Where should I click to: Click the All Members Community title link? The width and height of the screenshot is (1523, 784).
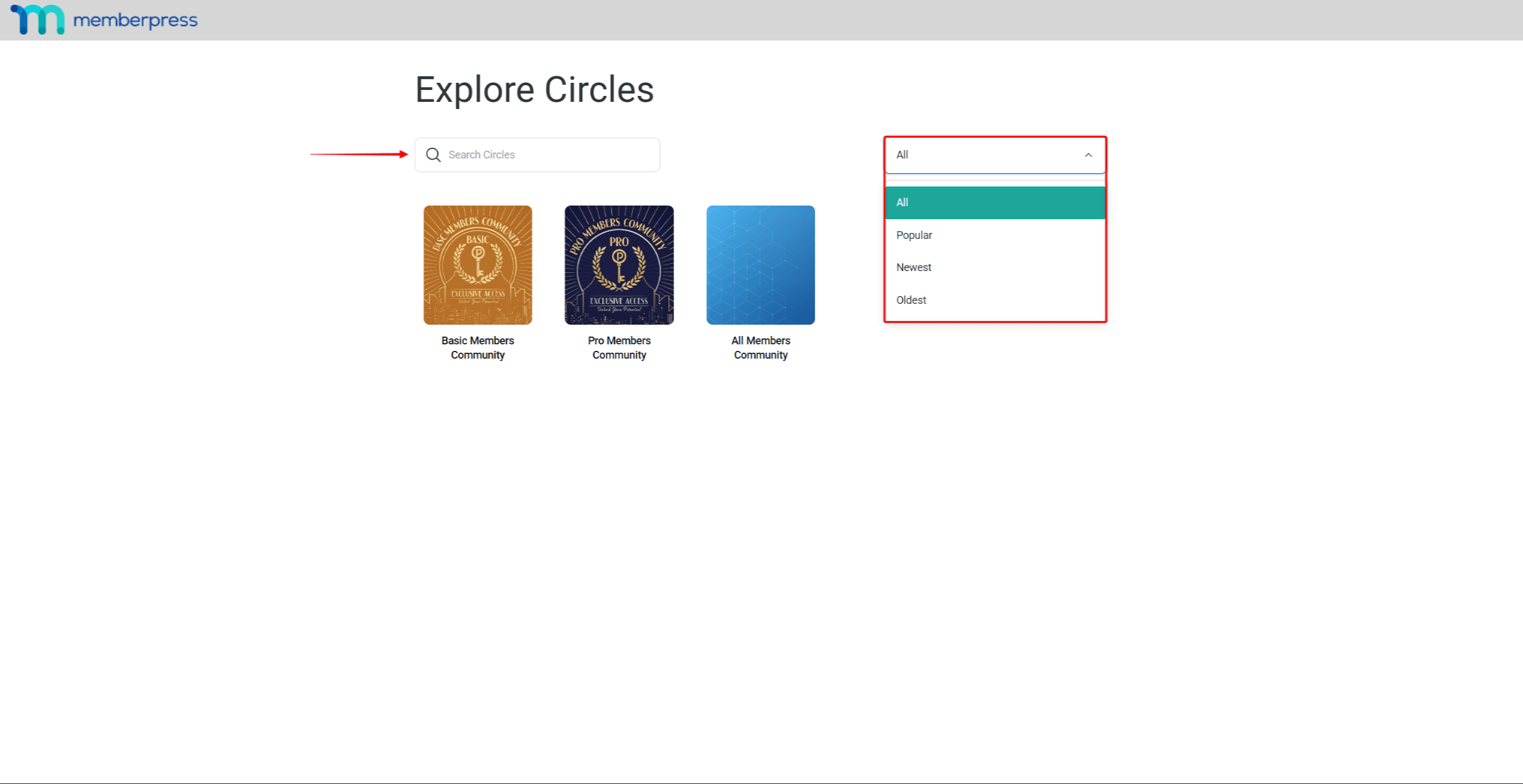click(760, 347)
